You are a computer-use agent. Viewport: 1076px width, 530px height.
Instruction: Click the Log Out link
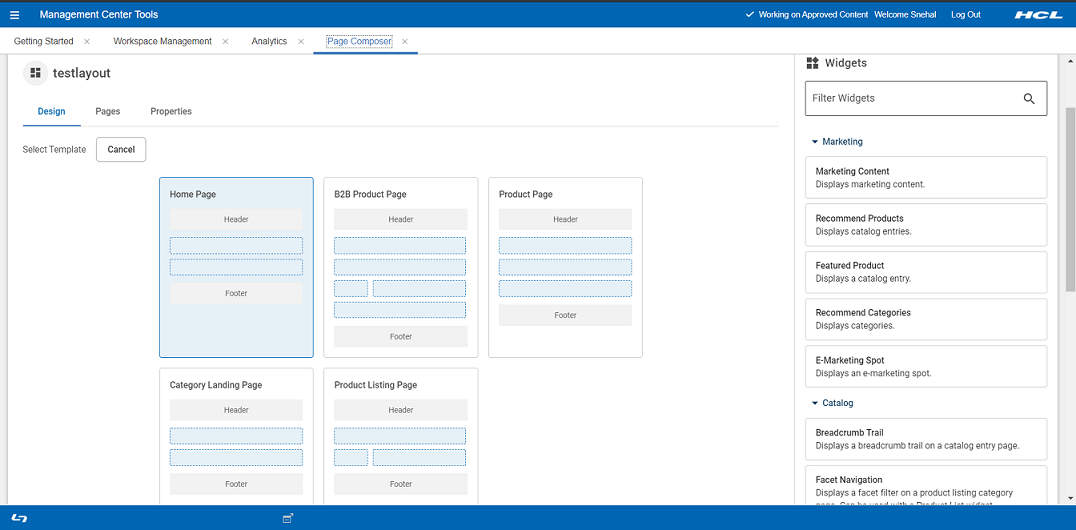[x=965, y=15]
